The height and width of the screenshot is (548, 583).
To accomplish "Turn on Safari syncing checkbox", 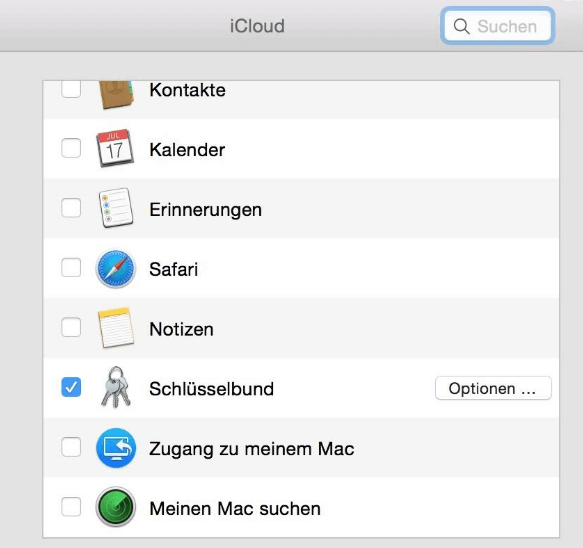I will point(71,268).
